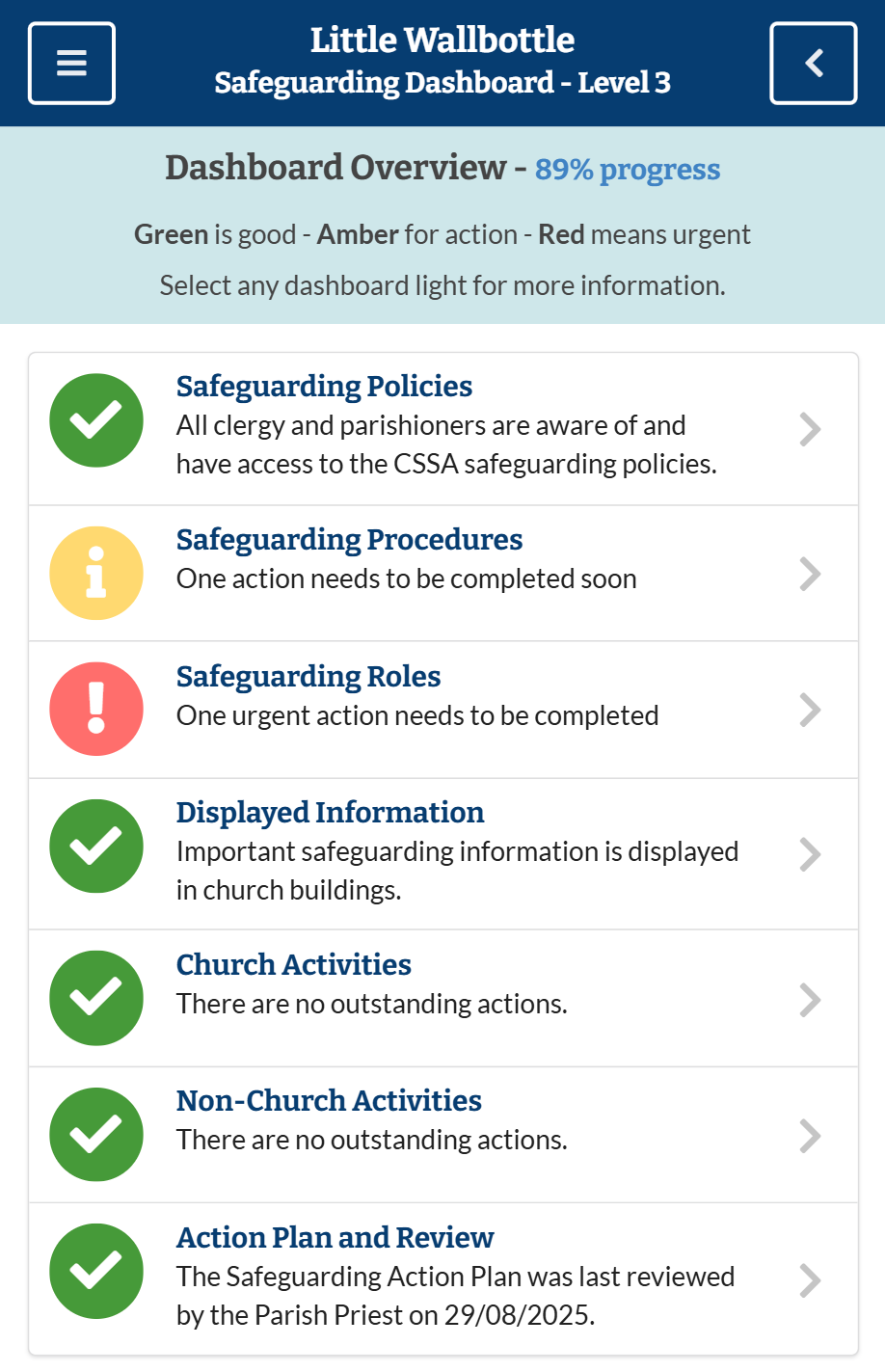Expand Safeguarding Procedures row chevron

click(810, 574)
